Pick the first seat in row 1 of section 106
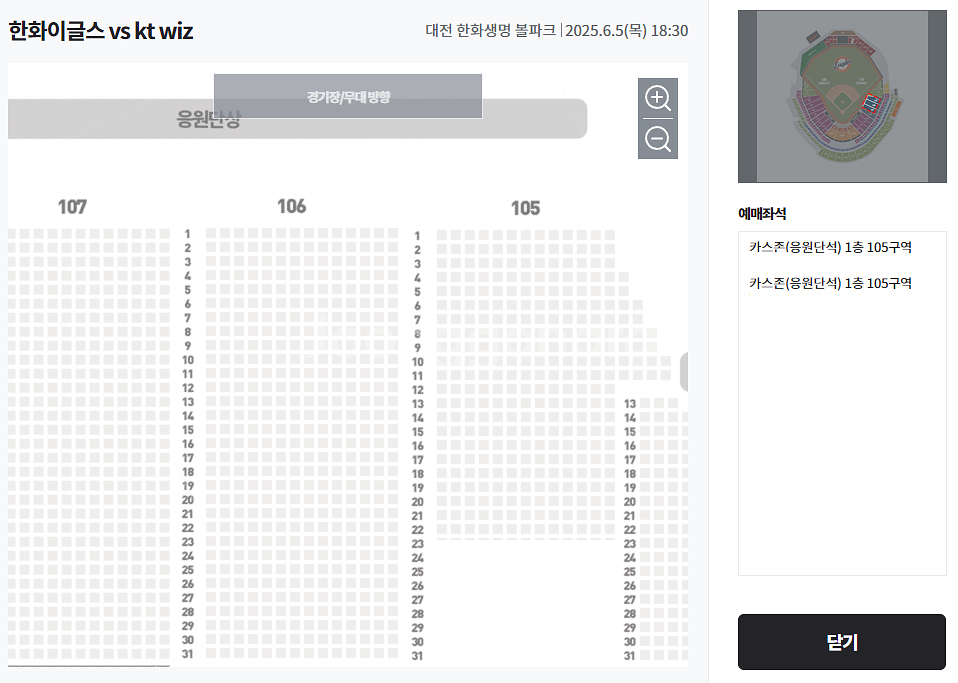This screenshot has height=683, width=958. coord(211,233)
